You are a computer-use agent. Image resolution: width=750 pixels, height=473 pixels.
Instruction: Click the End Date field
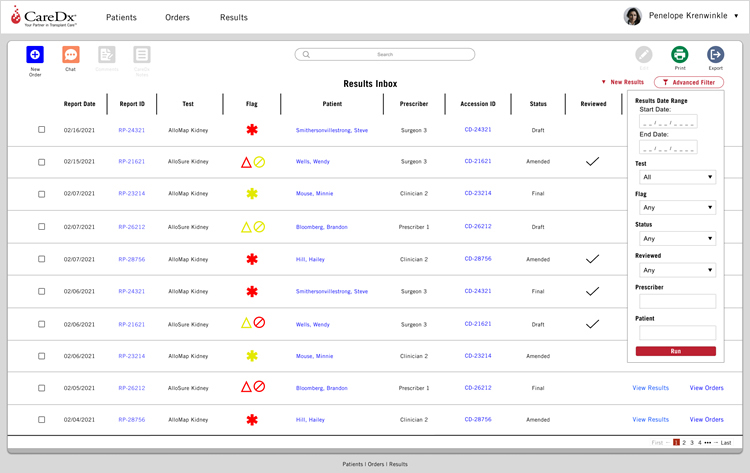[x=668, y=147]
